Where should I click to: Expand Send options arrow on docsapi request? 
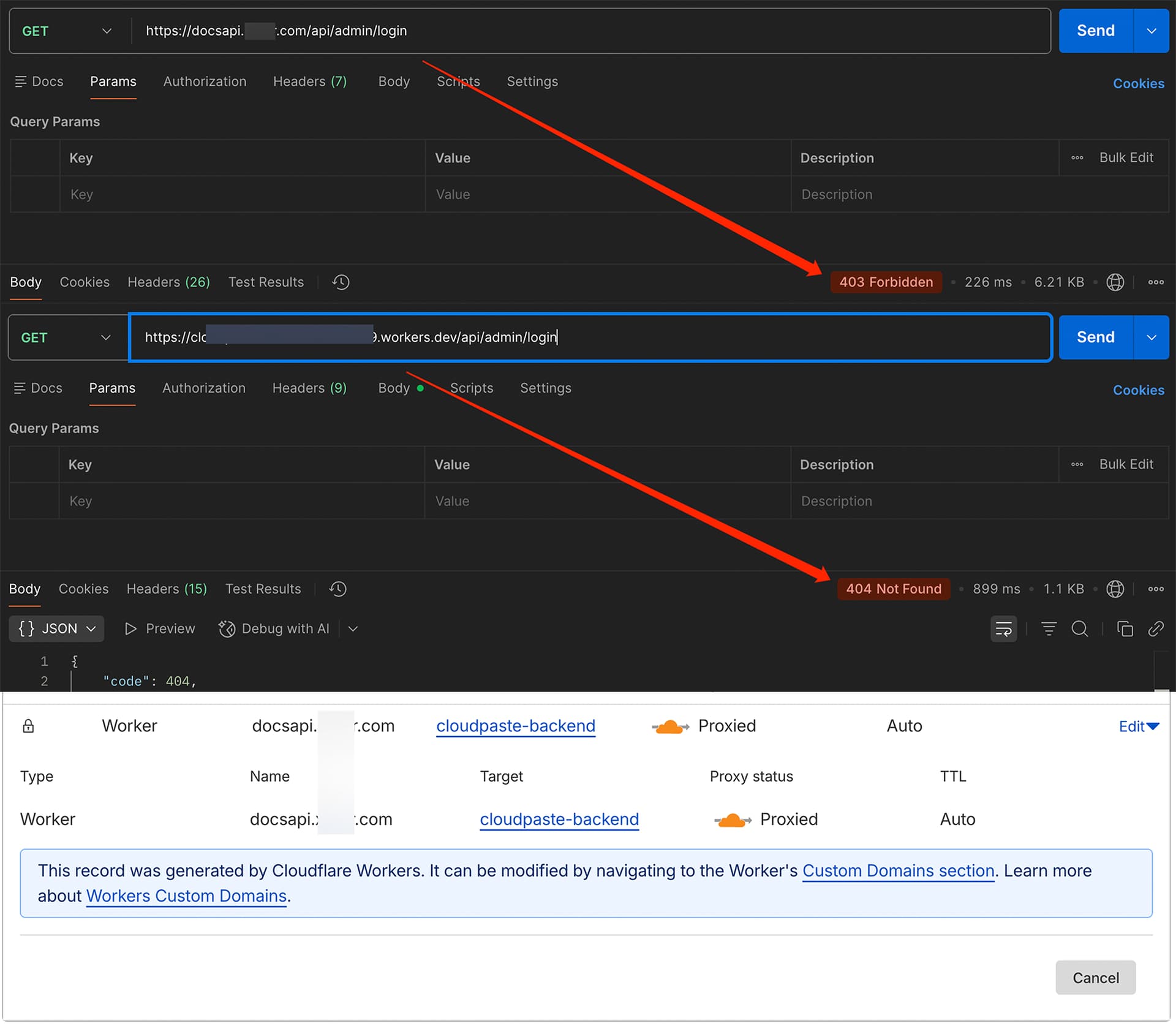(1151, 31)
